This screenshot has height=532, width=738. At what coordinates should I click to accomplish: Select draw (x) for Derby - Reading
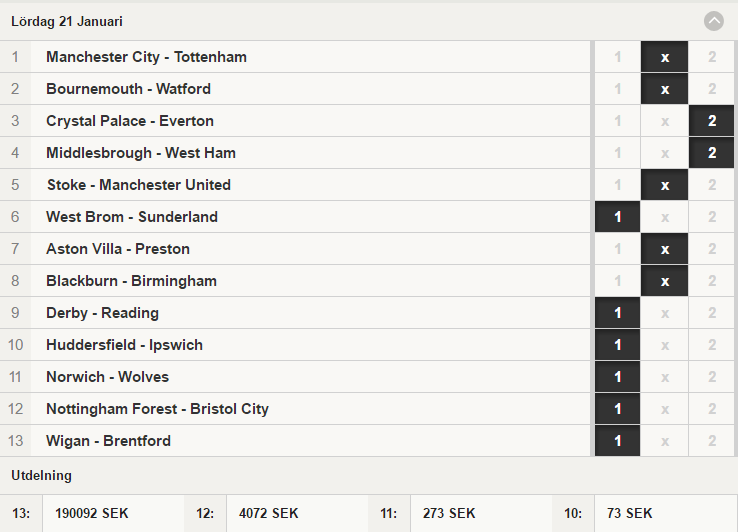coord(665,313)
